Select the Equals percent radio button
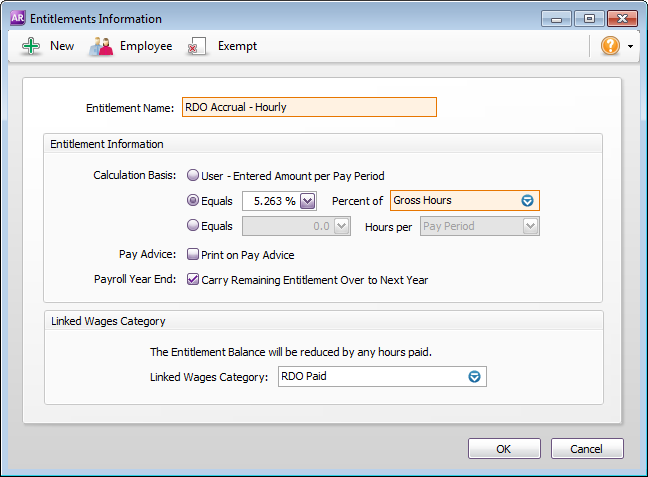Viewport: 648px width, 477px height. (x=193, y=200)
